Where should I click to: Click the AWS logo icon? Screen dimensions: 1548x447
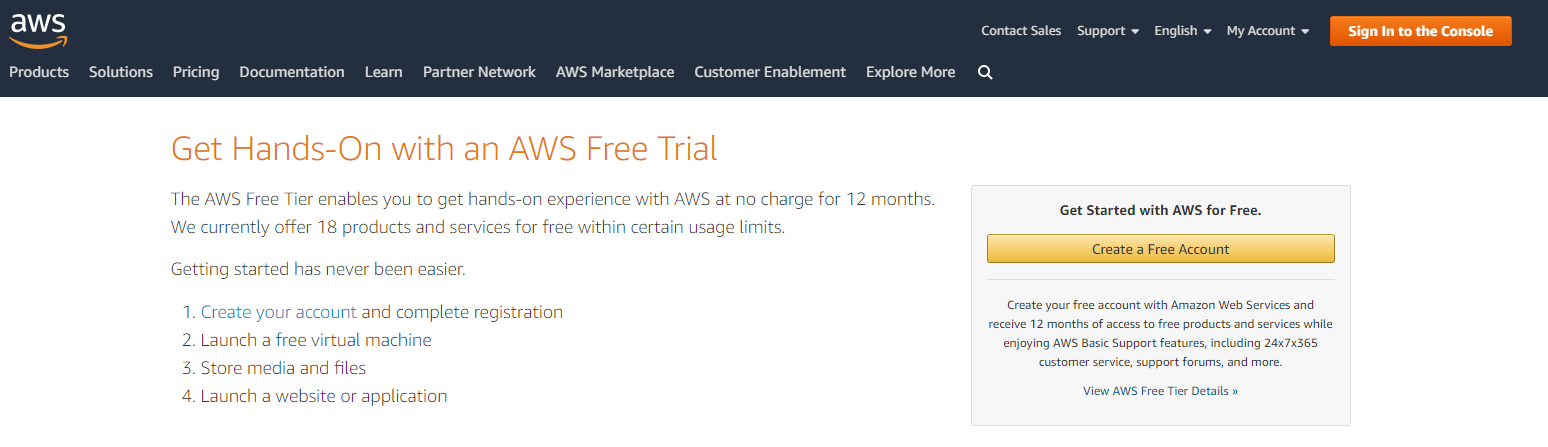[x=38, y=31]
